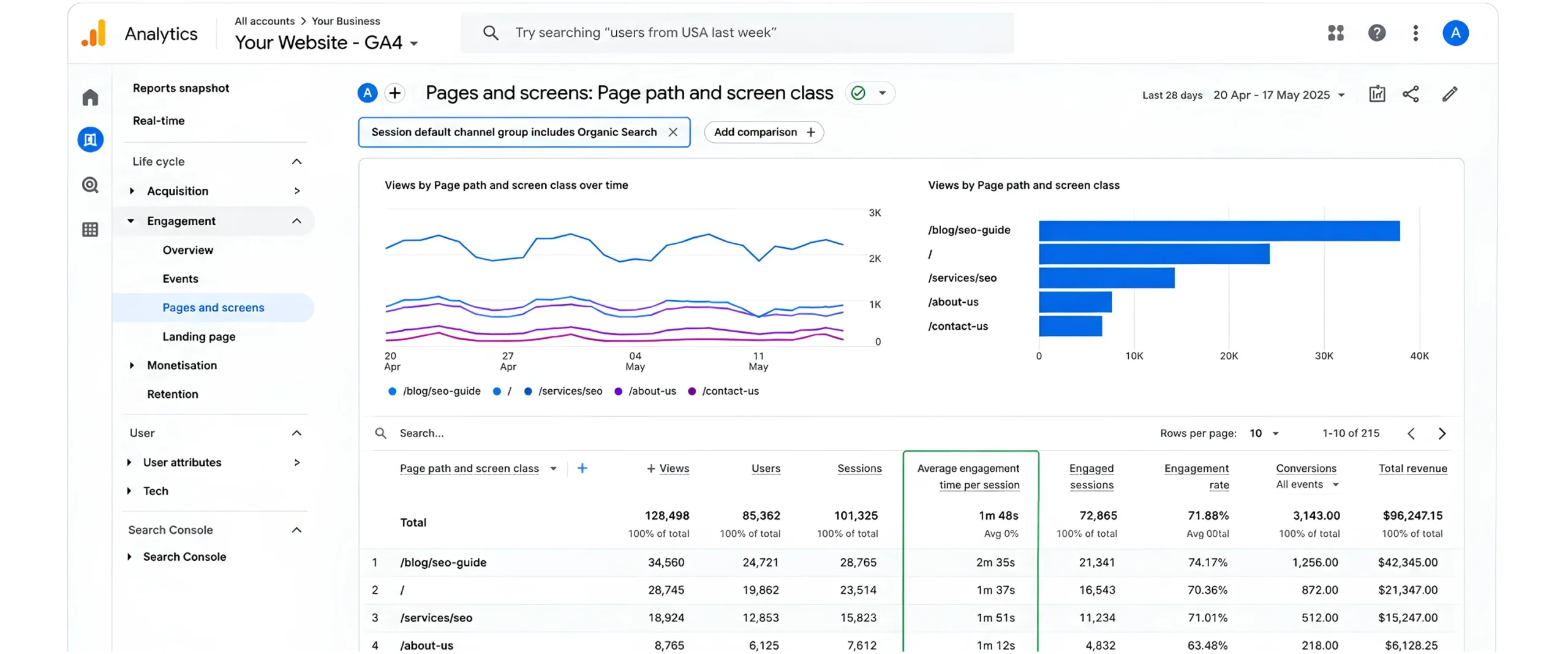Sort table by Sessions column
Image resolution: width=1568 pixels, height=654 pixels.
859,468
